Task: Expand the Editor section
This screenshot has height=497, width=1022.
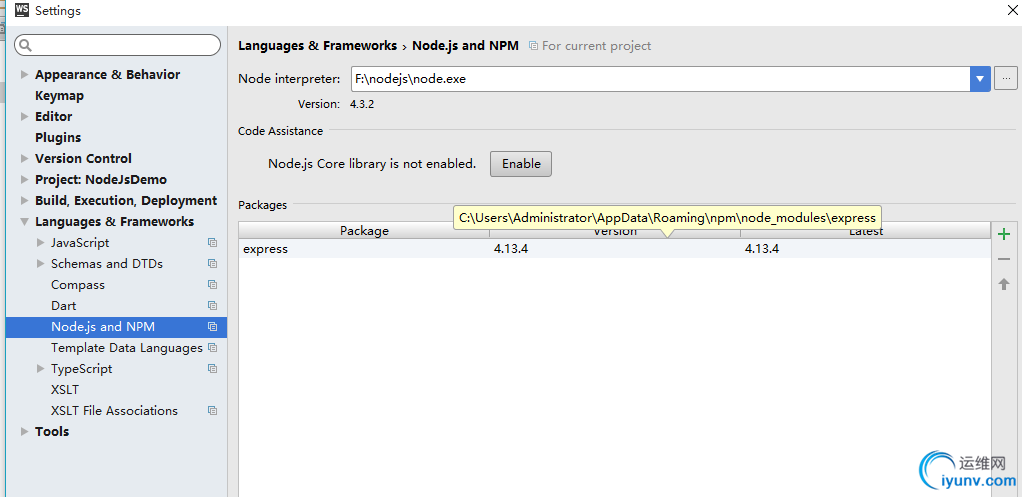Action: coord(25,117)
